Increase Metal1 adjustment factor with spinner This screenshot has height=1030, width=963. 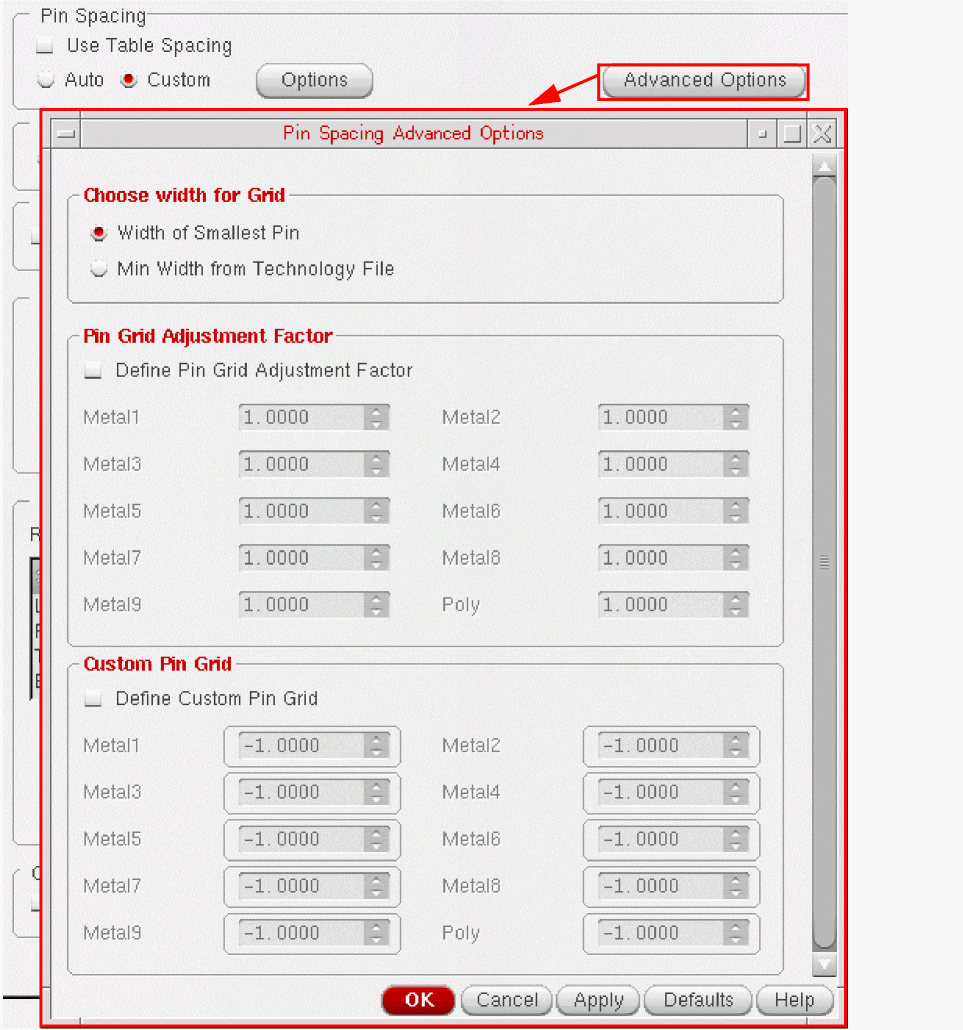coord(376,412)
